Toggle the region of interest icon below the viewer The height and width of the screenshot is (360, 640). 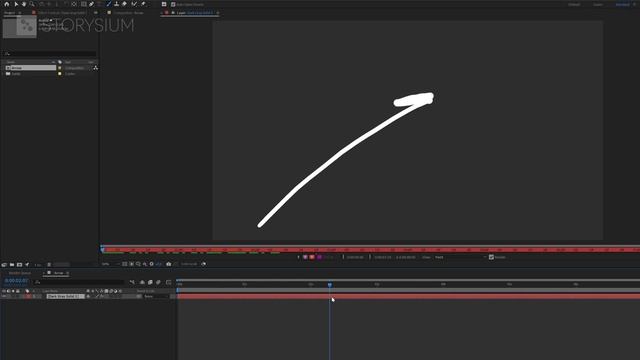pos(131,264)
